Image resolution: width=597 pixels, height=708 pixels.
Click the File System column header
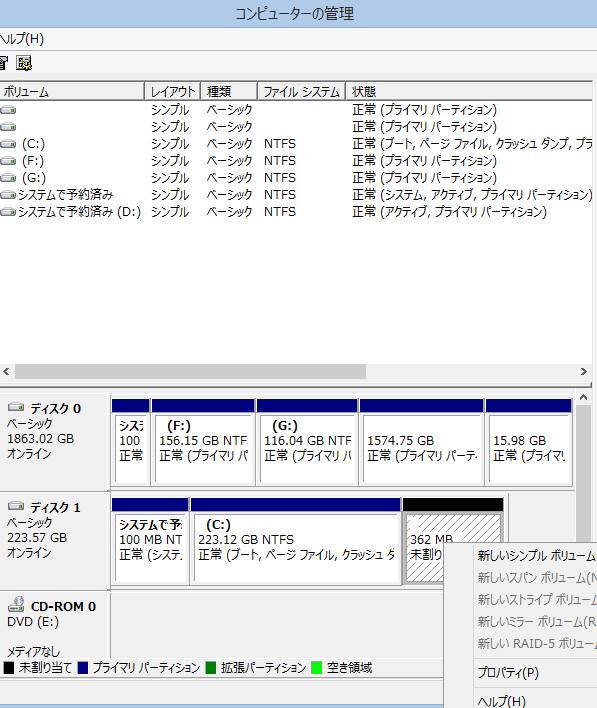coord(301,92)
